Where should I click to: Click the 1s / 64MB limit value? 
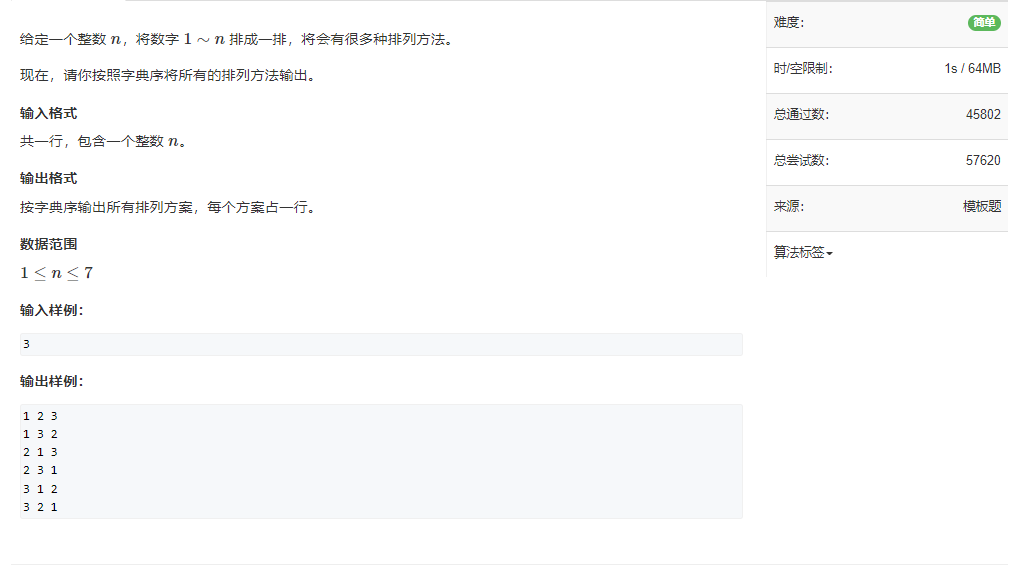pyautogui.click(x=973, y=68)
